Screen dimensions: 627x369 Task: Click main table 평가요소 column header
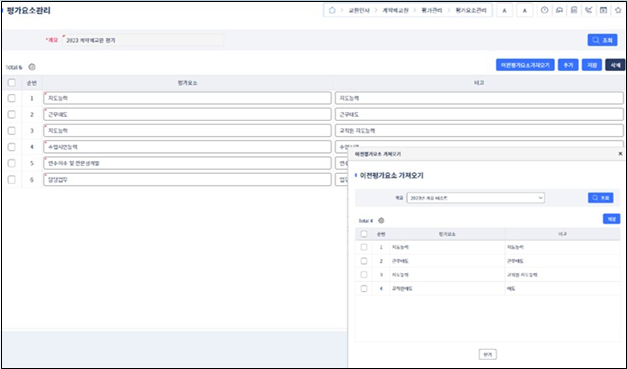tap(188, 83)
